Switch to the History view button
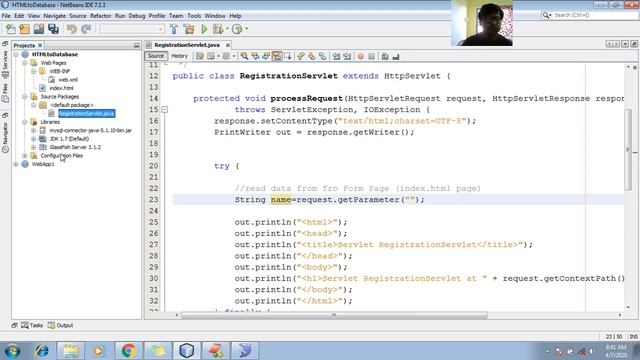Viewport: 640px width, 360px height. pos(179,56)
